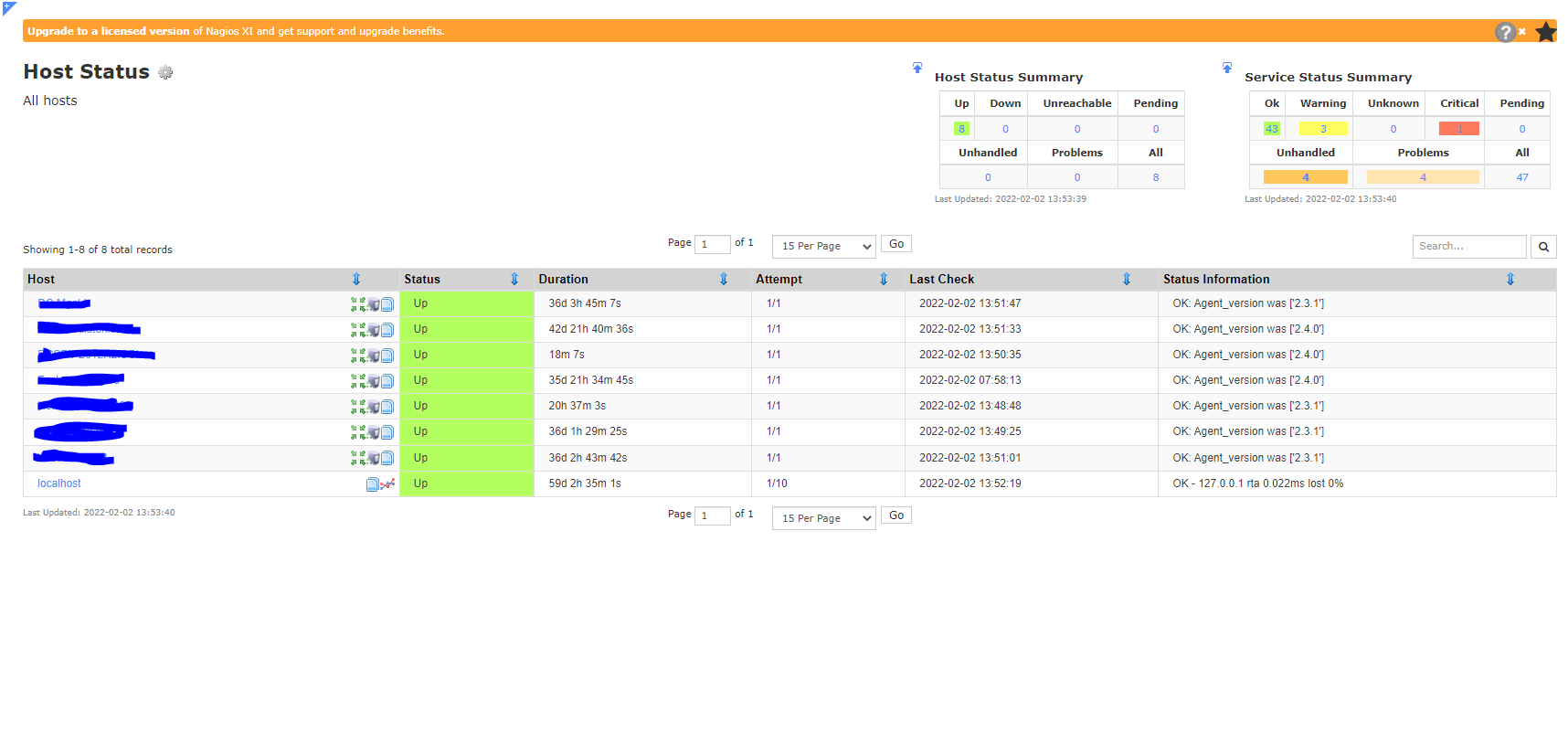Open localhost performance graph icon

tap(388, 483)
